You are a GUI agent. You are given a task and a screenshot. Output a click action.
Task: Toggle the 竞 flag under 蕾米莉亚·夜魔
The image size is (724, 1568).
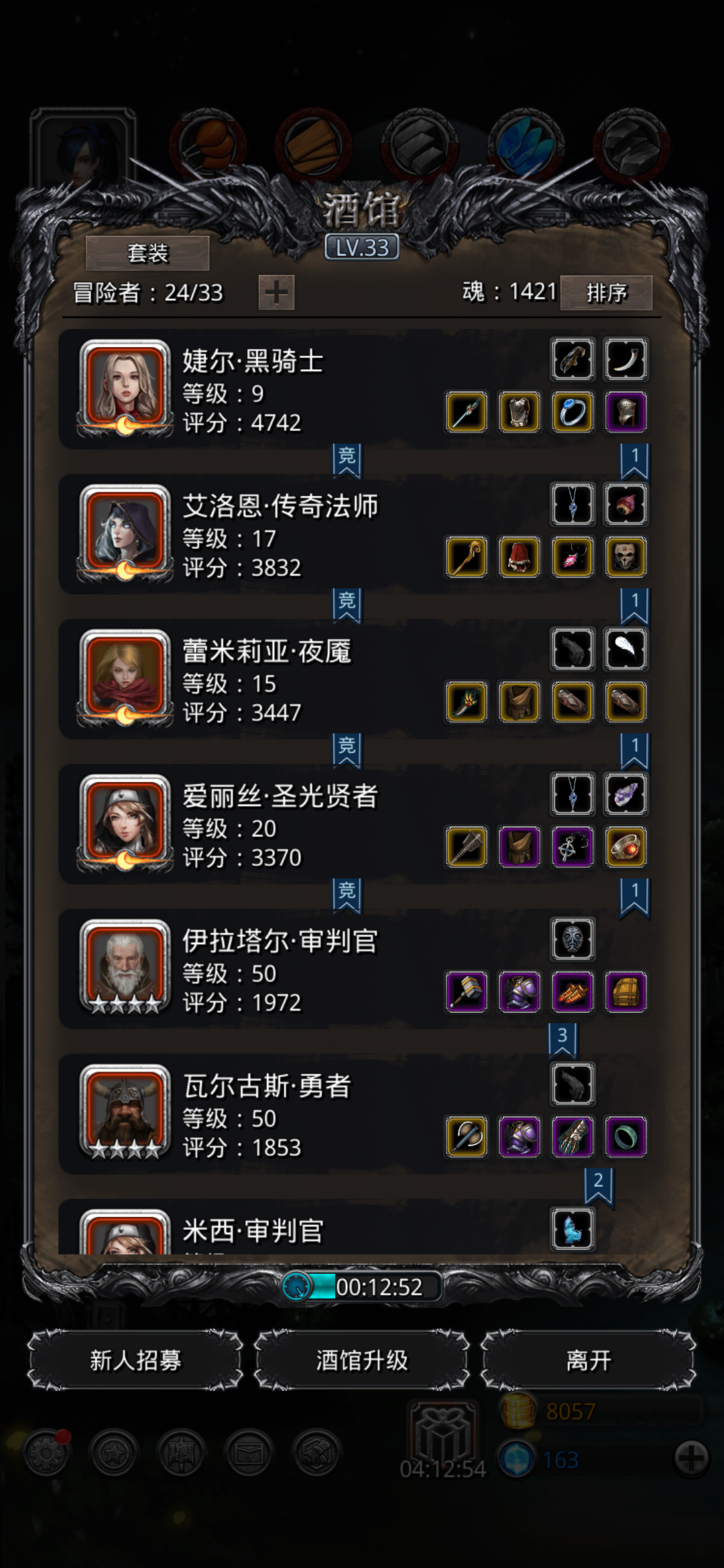(x=347, y=750)
